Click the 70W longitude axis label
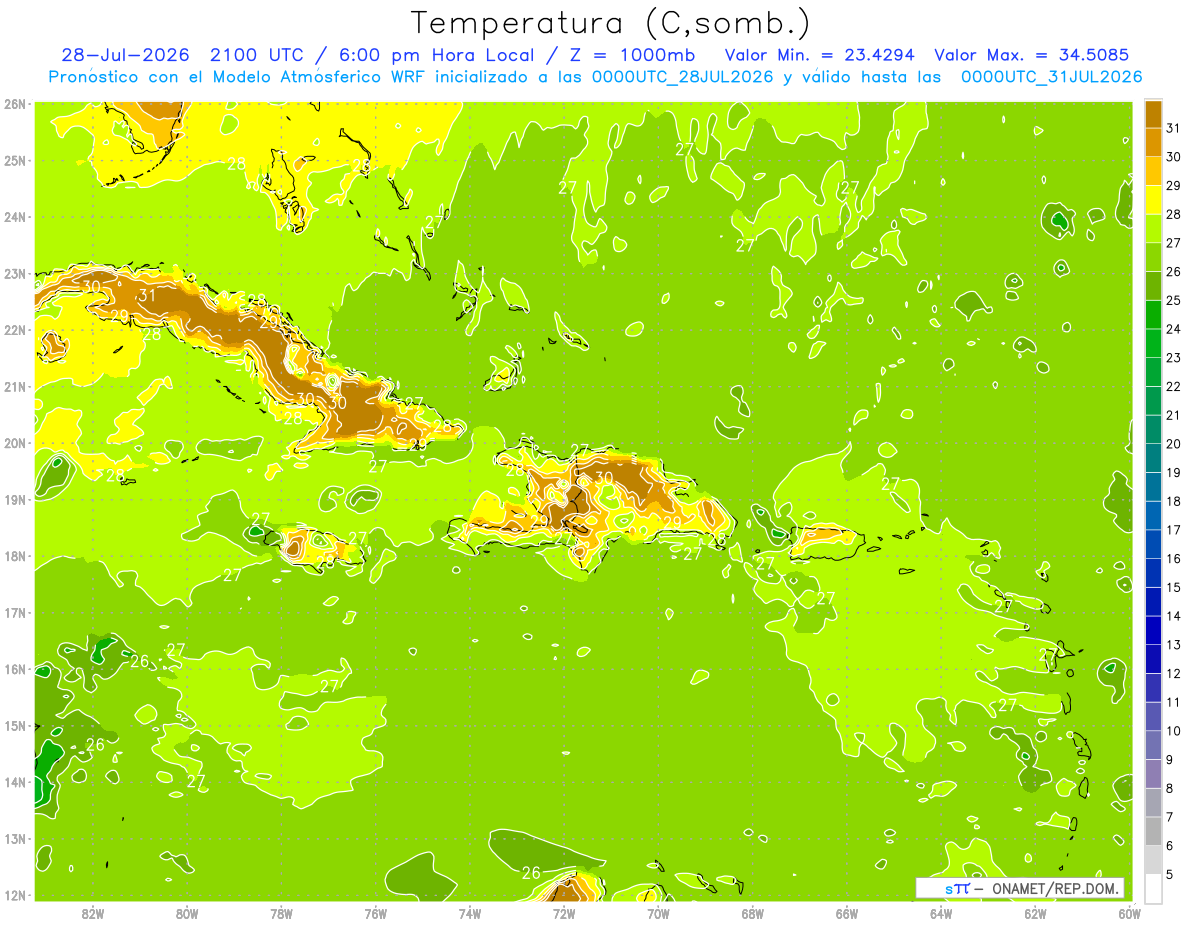 click(657, 913)
